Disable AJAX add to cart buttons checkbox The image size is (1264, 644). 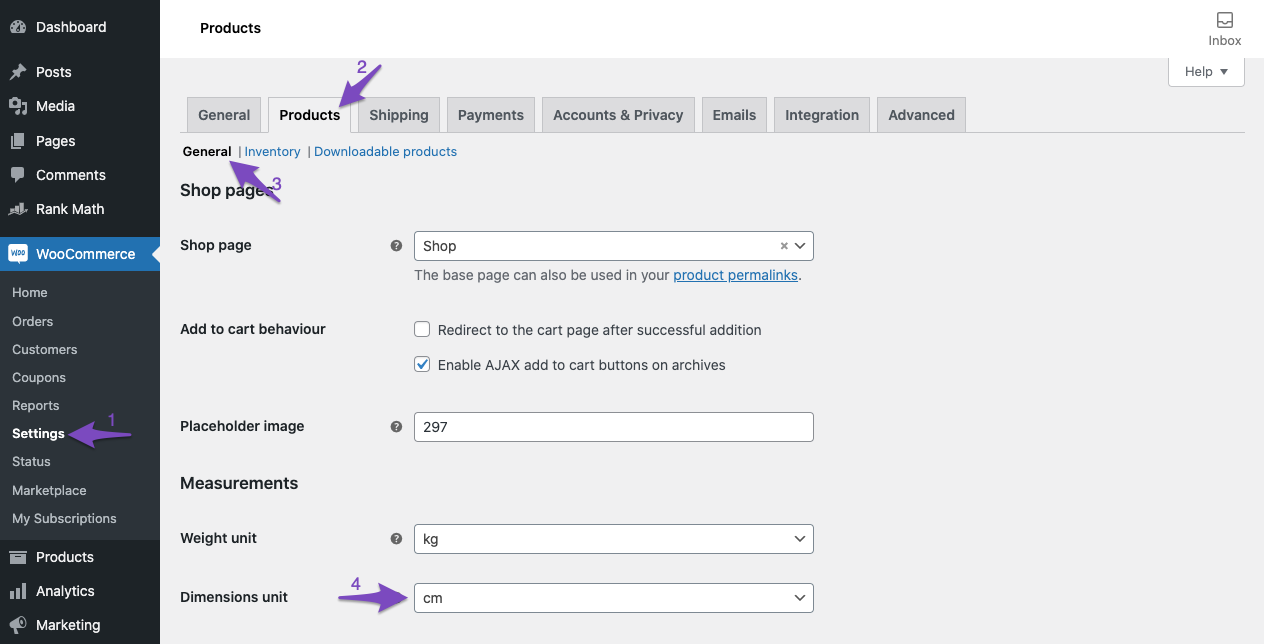[x=422, y=365]
